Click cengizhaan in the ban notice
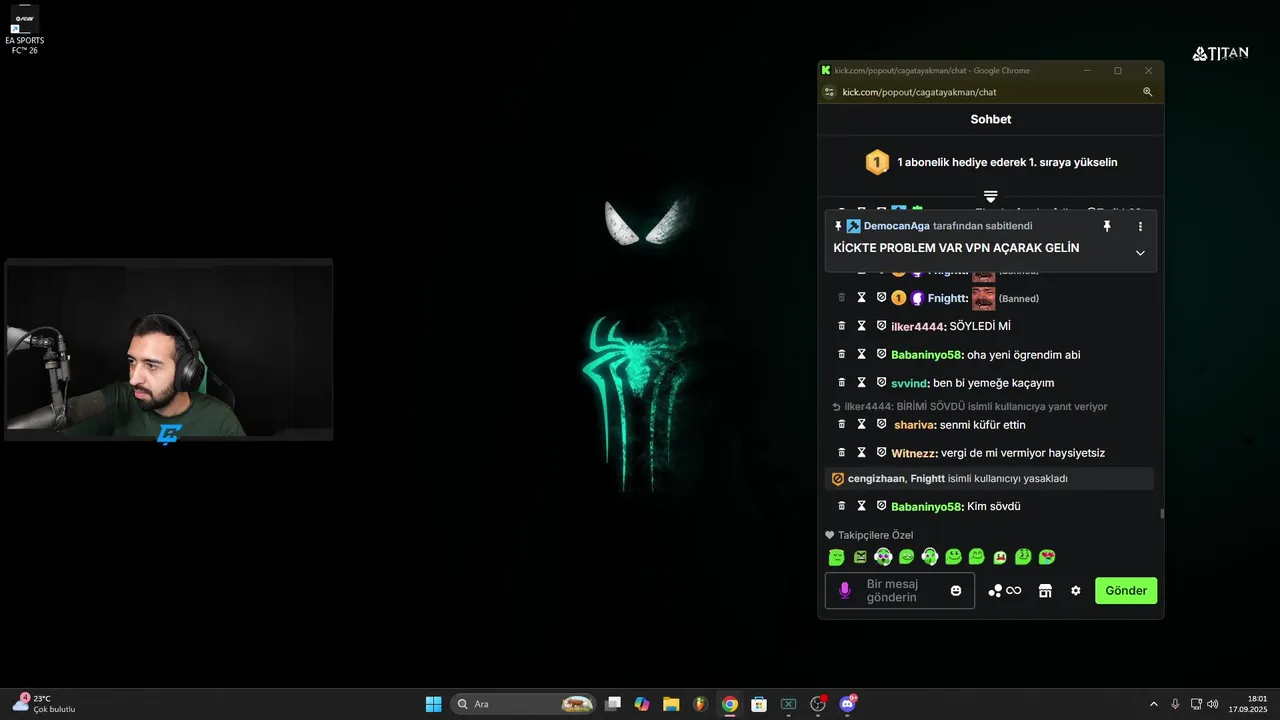This screenshot has width=1280, height=720. tap(876, 479)
